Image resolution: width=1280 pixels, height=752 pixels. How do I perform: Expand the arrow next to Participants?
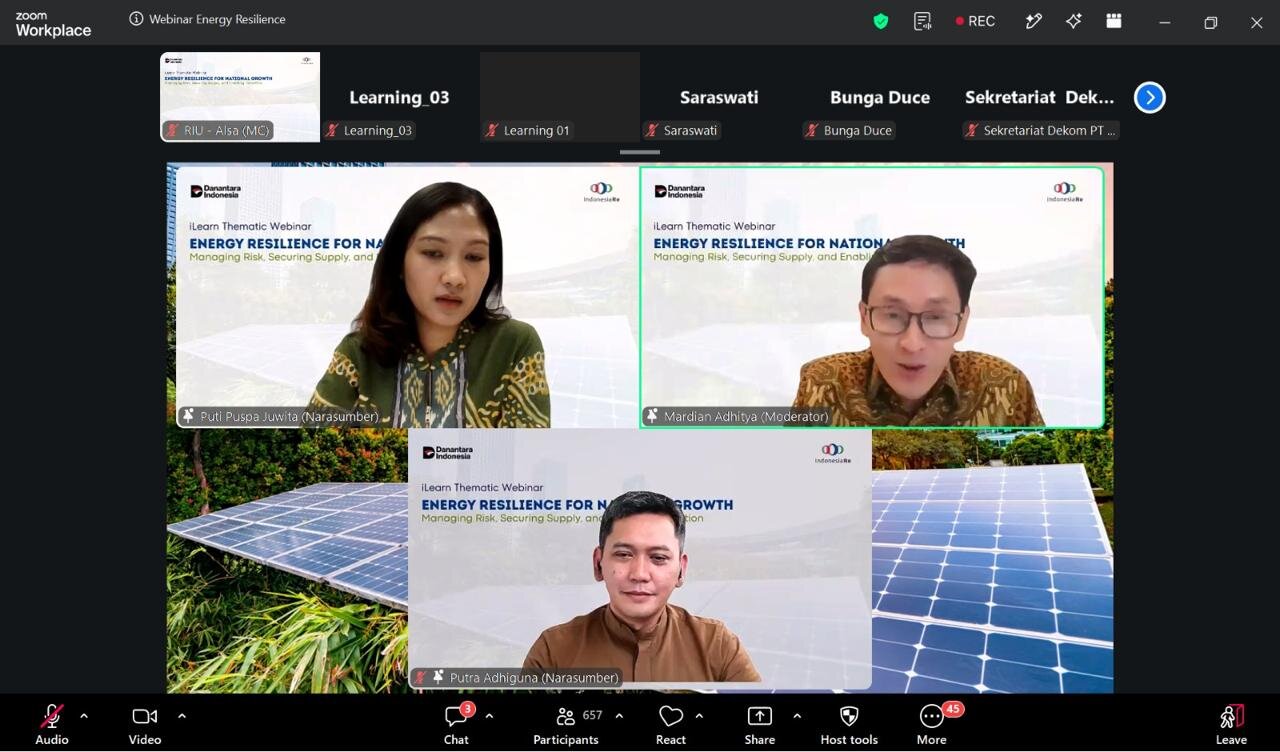[x=619, y=716]
